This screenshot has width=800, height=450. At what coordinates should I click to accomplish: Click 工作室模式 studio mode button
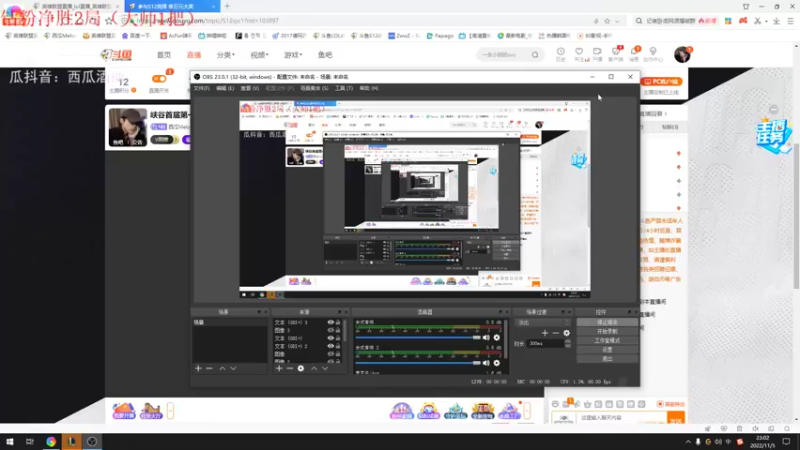click(607, 340)
